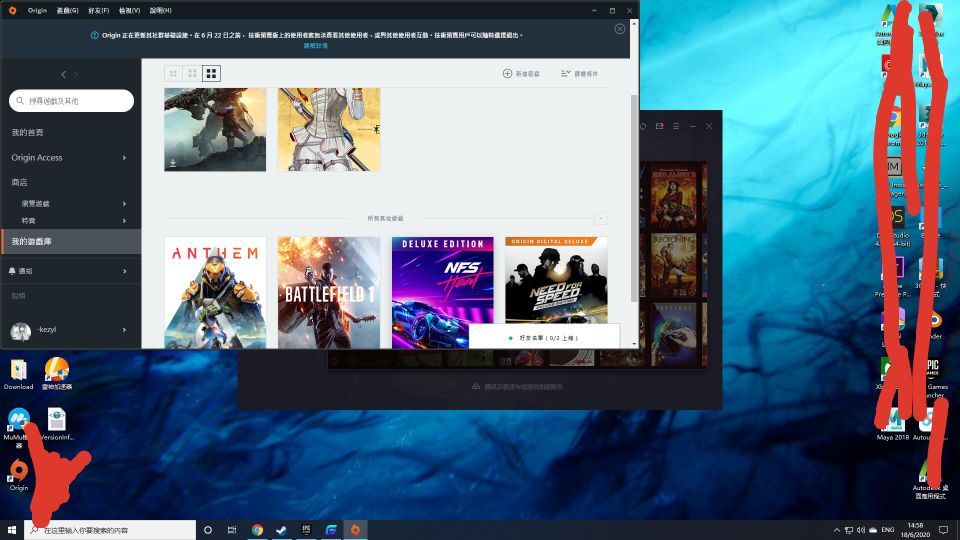The image size is (960, 540).
Task: Click mail icon in background launcher
Action: tap(659, 126)
